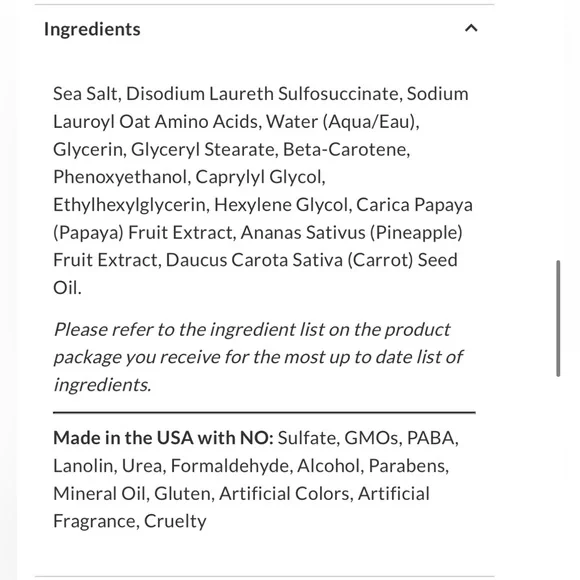Click 'Ananas Sativus (Pineapple)' text
Viewport: 580px width, 580px height.
tap(351, 232)
